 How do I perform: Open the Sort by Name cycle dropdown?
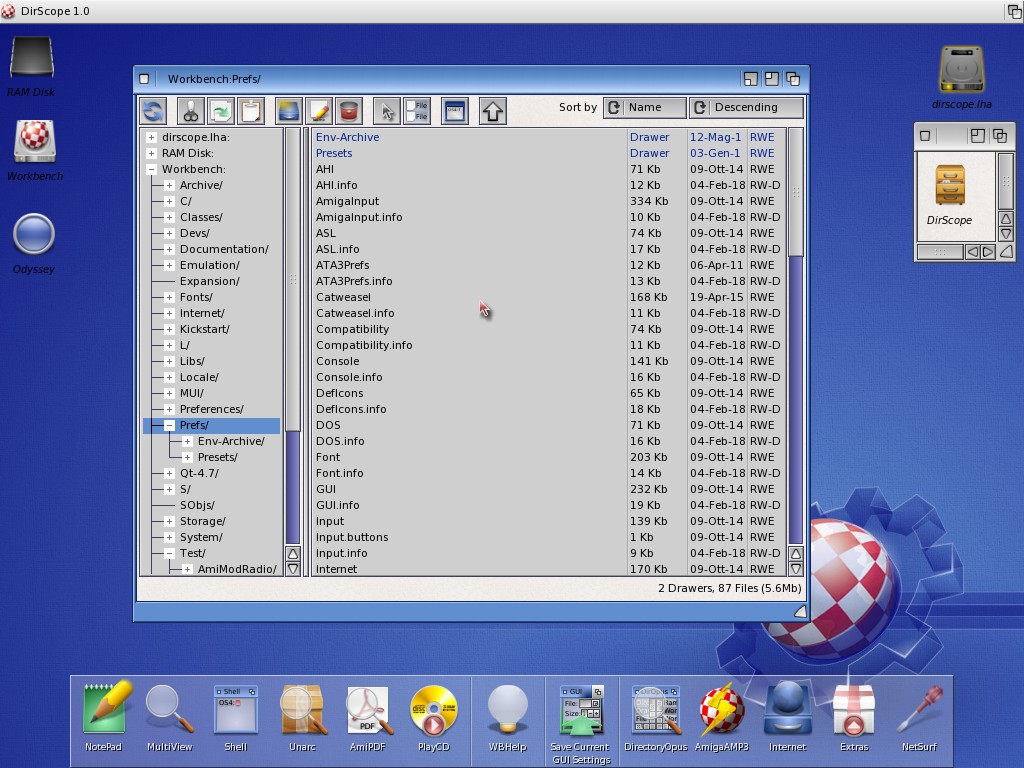click(x=645, y=107)
